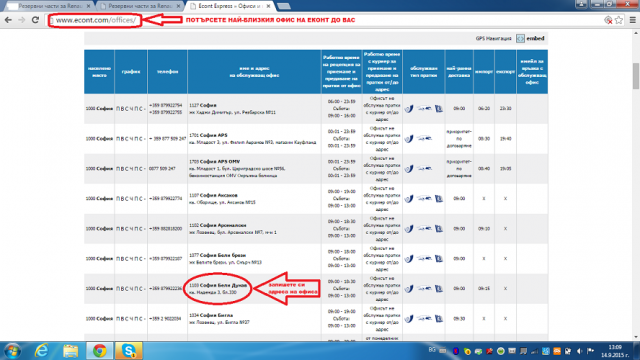The height and width of the screenshot is (360, 640).
Task: Click the 08:30 import time in 1701 София APS row
Action: tap(484, 139)
